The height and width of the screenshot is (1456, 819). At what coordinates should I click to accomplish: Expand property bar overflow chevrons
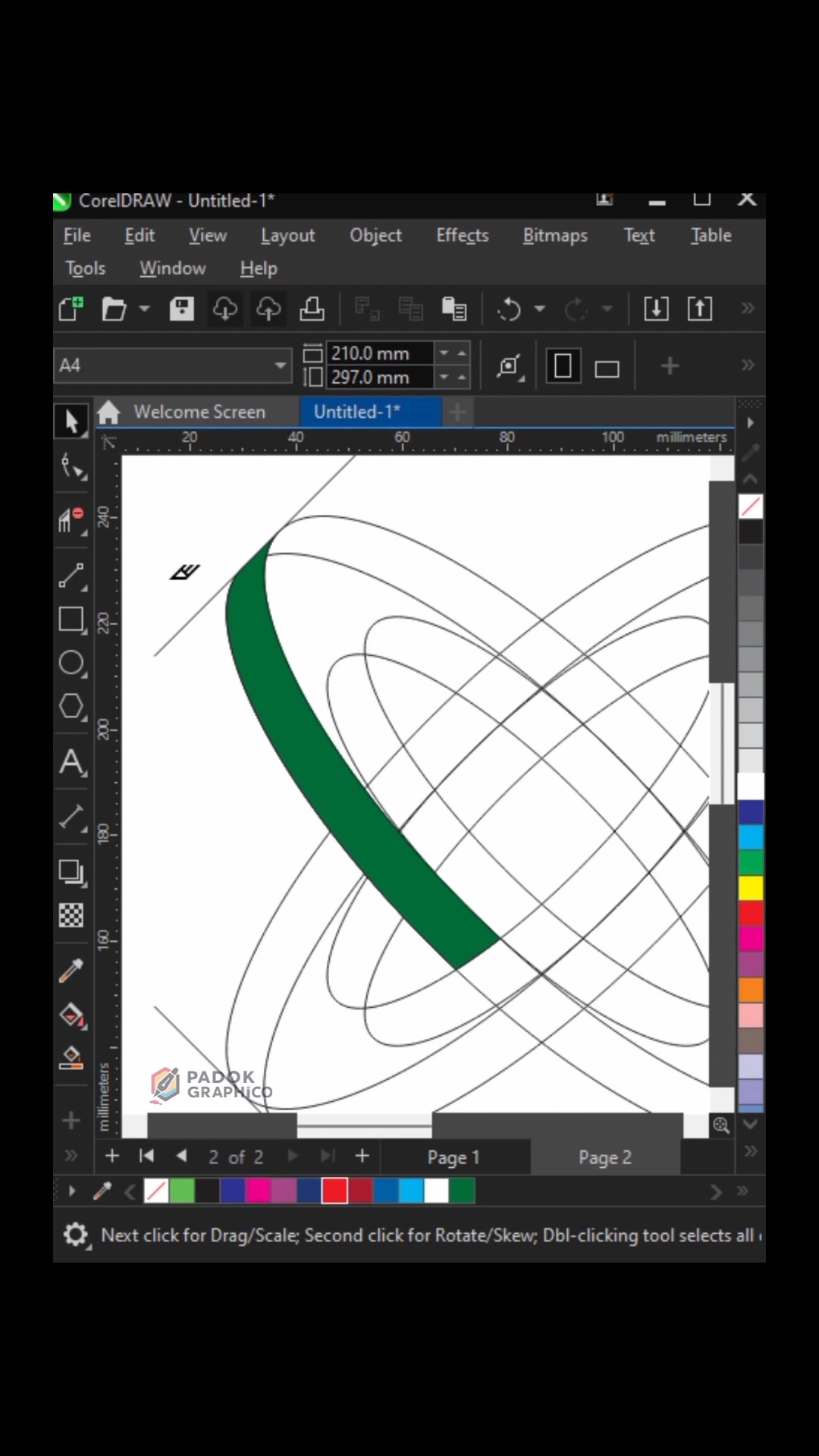coord(748,366)
